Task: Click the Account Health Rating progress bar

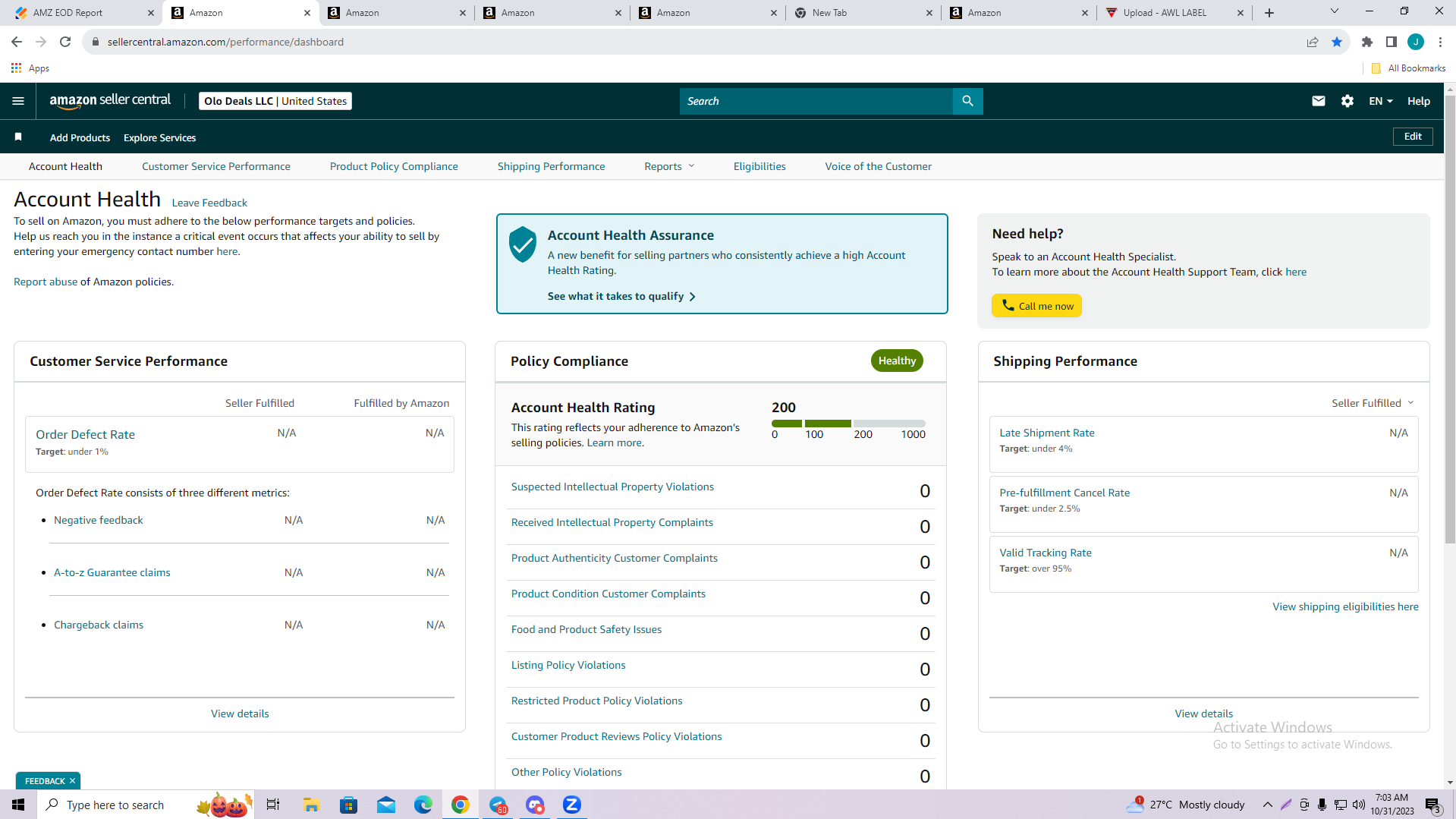Action: [x=848, y=424]
